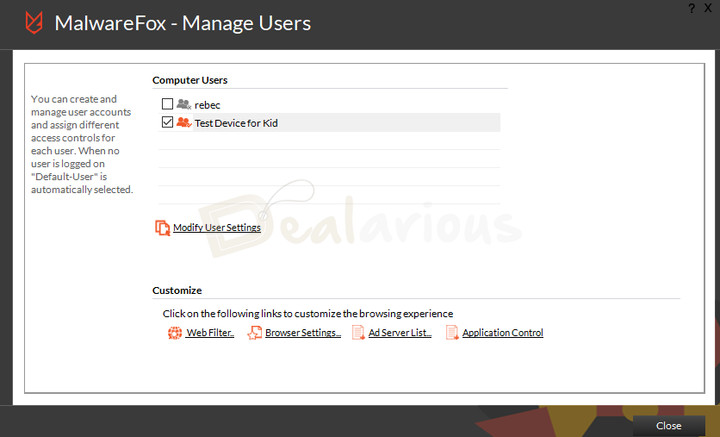Click the MalwareFox - Manage Users title
The width and height of the screenshot is (720, 437).
coord(183,23)
